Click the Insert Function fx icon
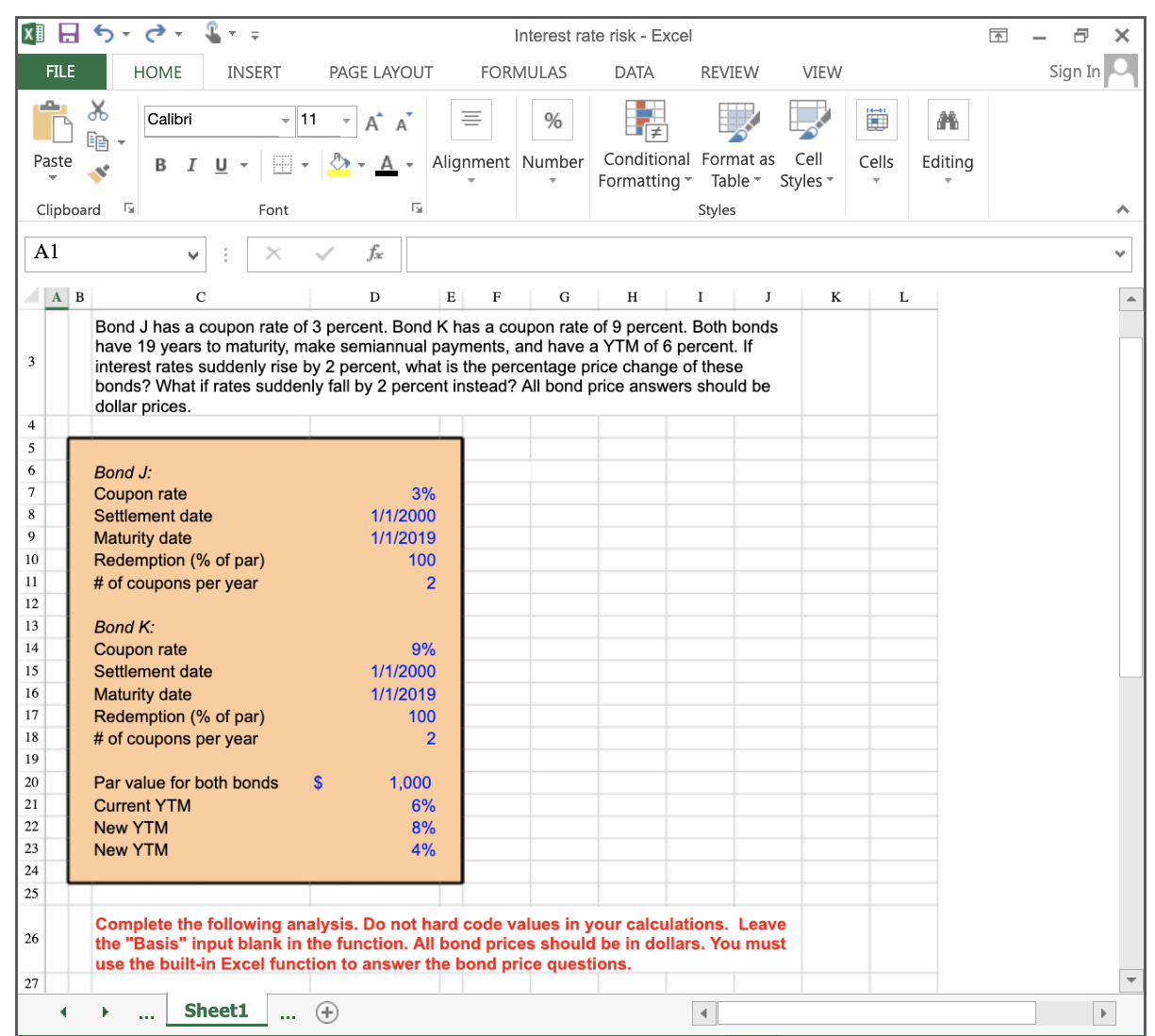Viewport: 1155px width, 1036px height. pos(374,253)
